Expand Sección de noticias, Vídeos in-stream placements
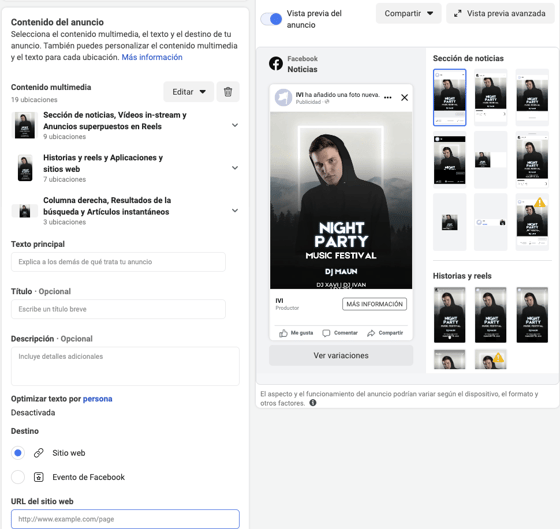Image resolution: width=560 pixels, height=529 pixels. point(235,125)
